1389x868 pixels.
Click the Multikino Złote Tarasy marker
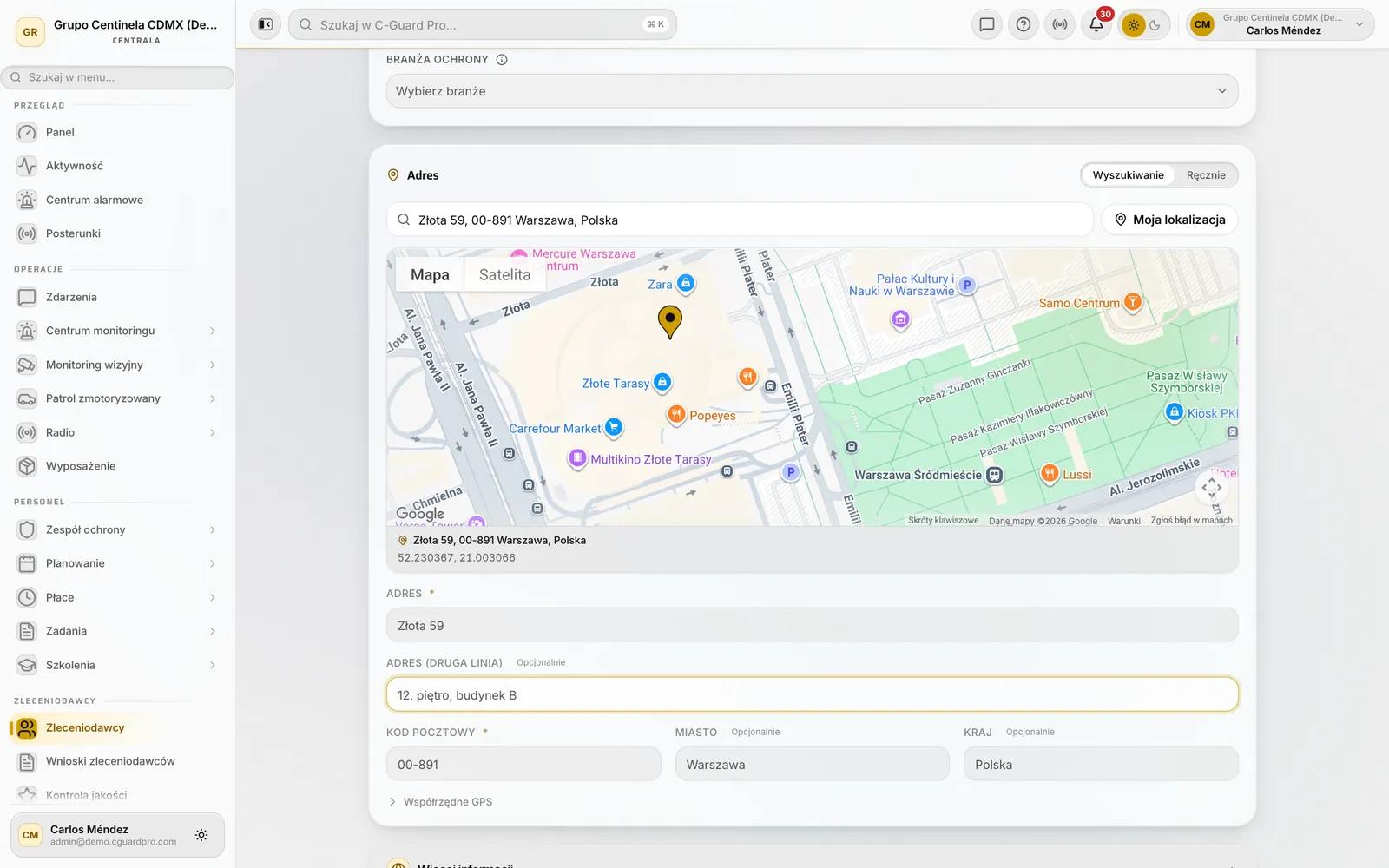tap(577, 458)
